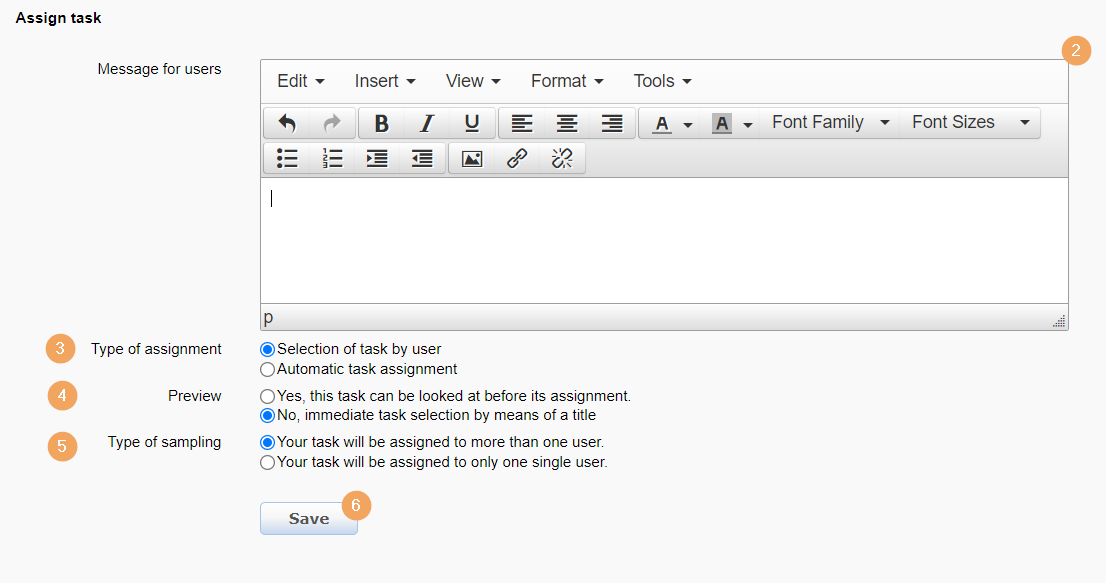This screenshot has height=583, width=1106.
Task: Toggle Bold formatting in editor toolbar
Action: pyautogui.click(x=381, y=123)
